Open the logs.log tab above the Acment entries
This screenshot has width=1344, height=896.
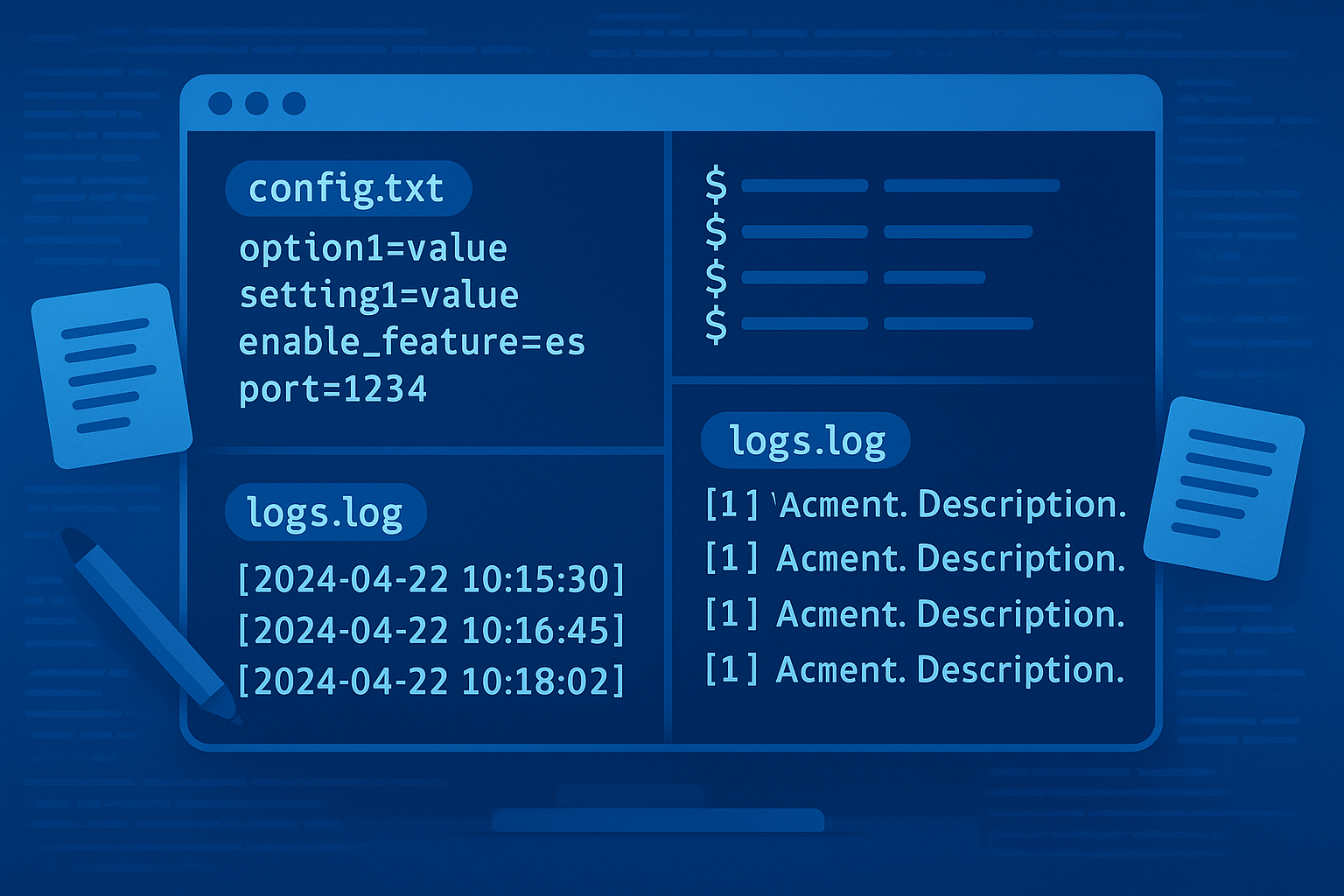pyautogui.click(x=806, y=441)
